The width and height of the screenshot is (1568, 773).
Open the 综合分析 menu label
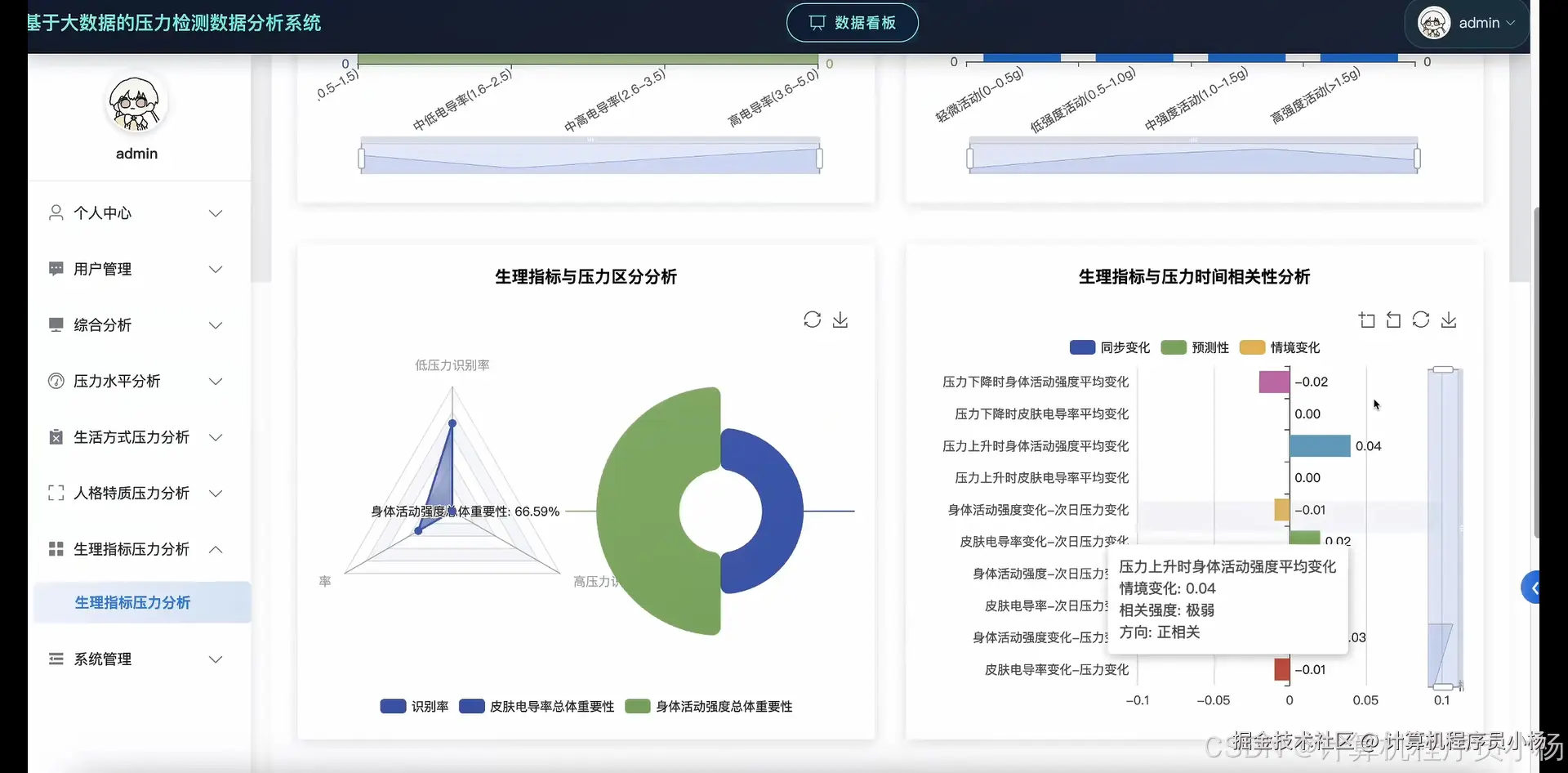pos(102,325)
